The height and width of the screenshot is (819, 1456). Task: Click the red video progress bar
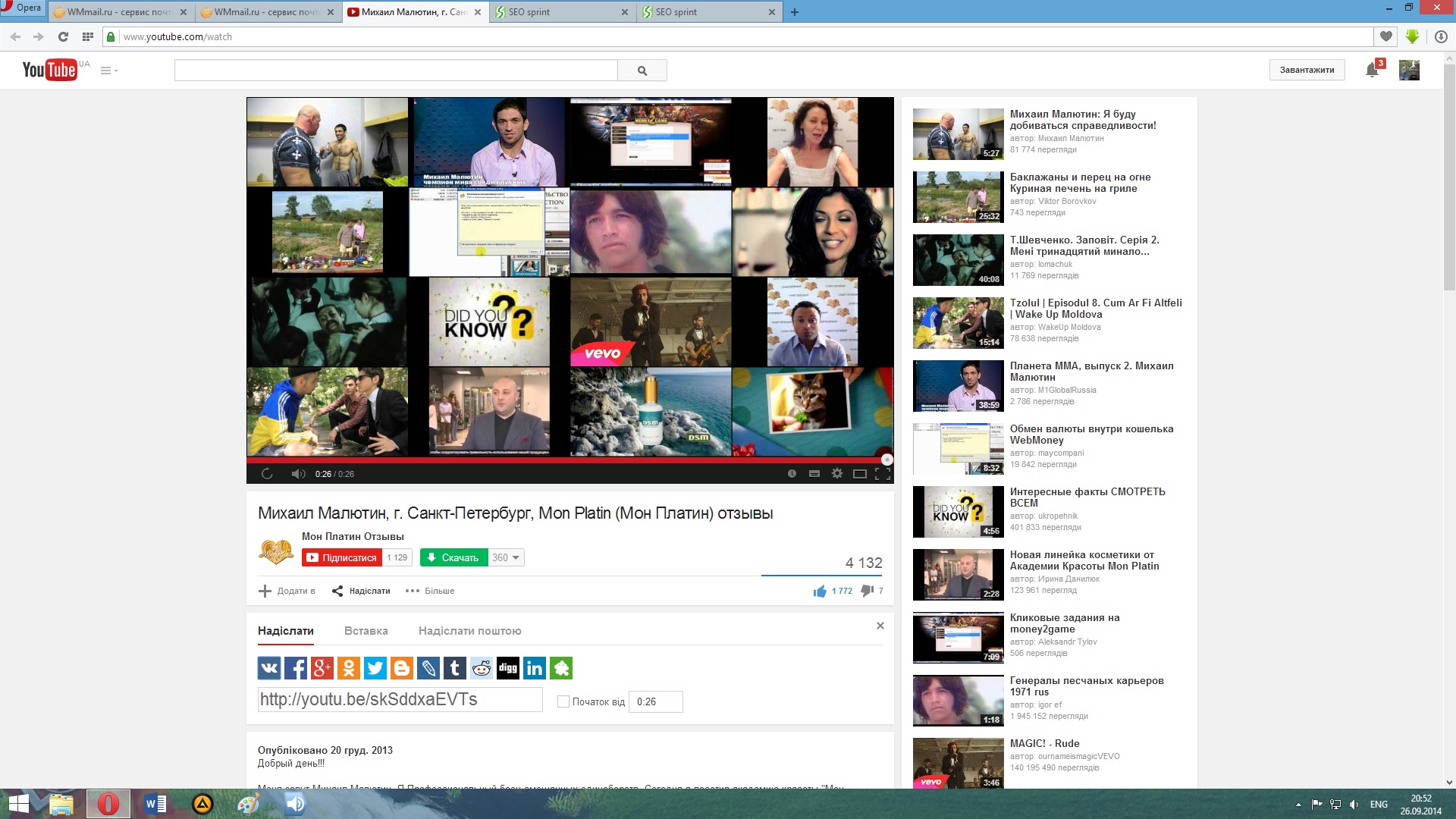pos(569,460)
